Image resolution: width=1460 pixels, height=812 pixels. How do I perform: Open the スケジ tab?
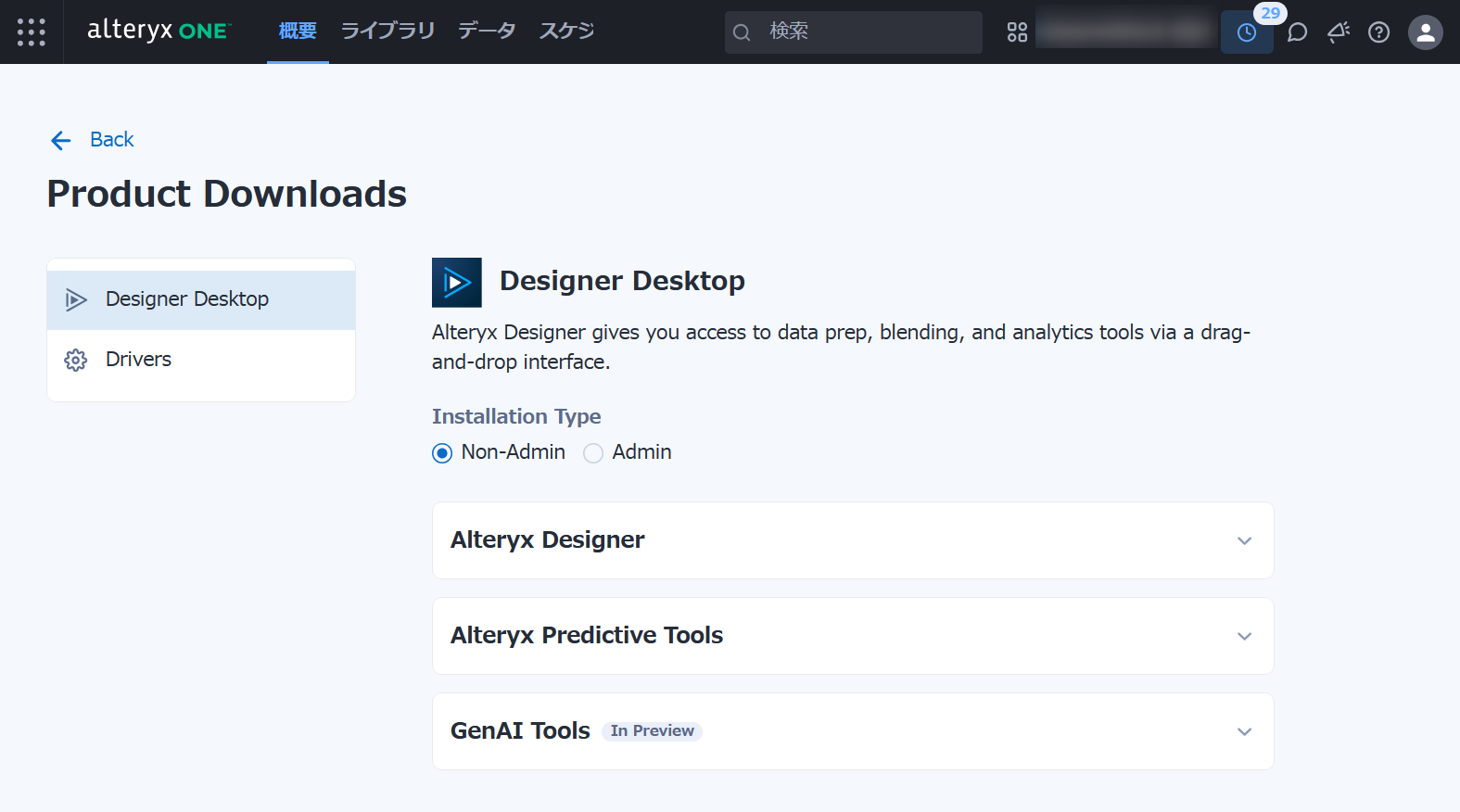pyautogui.click(x=566, y=31)
